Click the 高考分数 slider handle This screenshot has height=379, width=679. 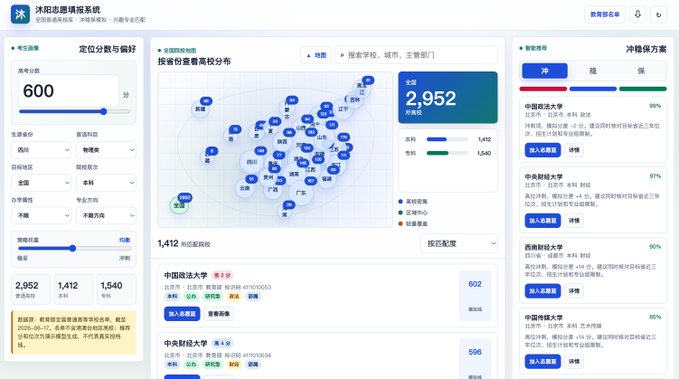103,111
